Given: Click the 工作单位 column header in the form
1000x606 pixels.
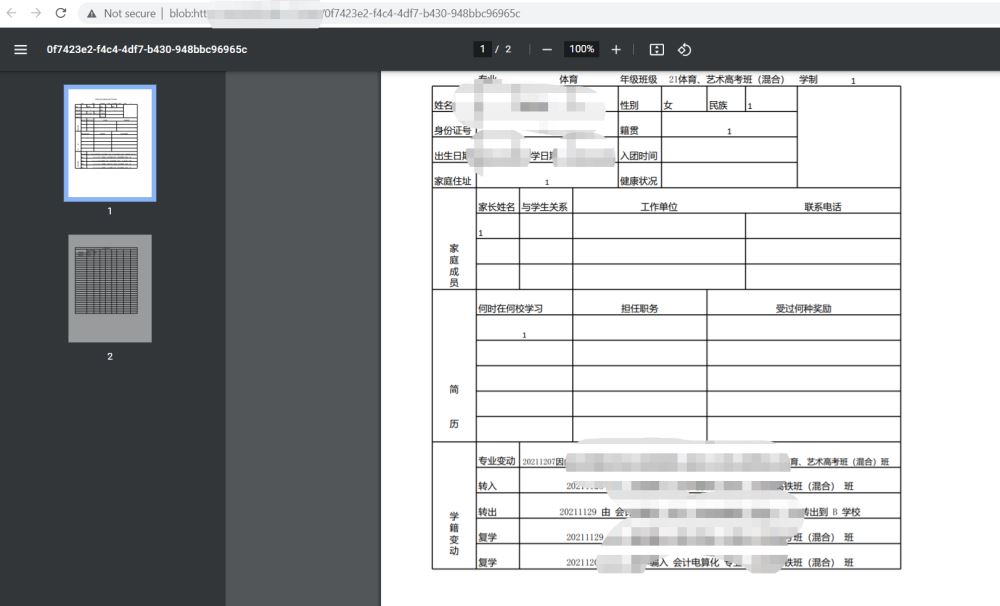Looking at the screenshot, I should [659, 207].
